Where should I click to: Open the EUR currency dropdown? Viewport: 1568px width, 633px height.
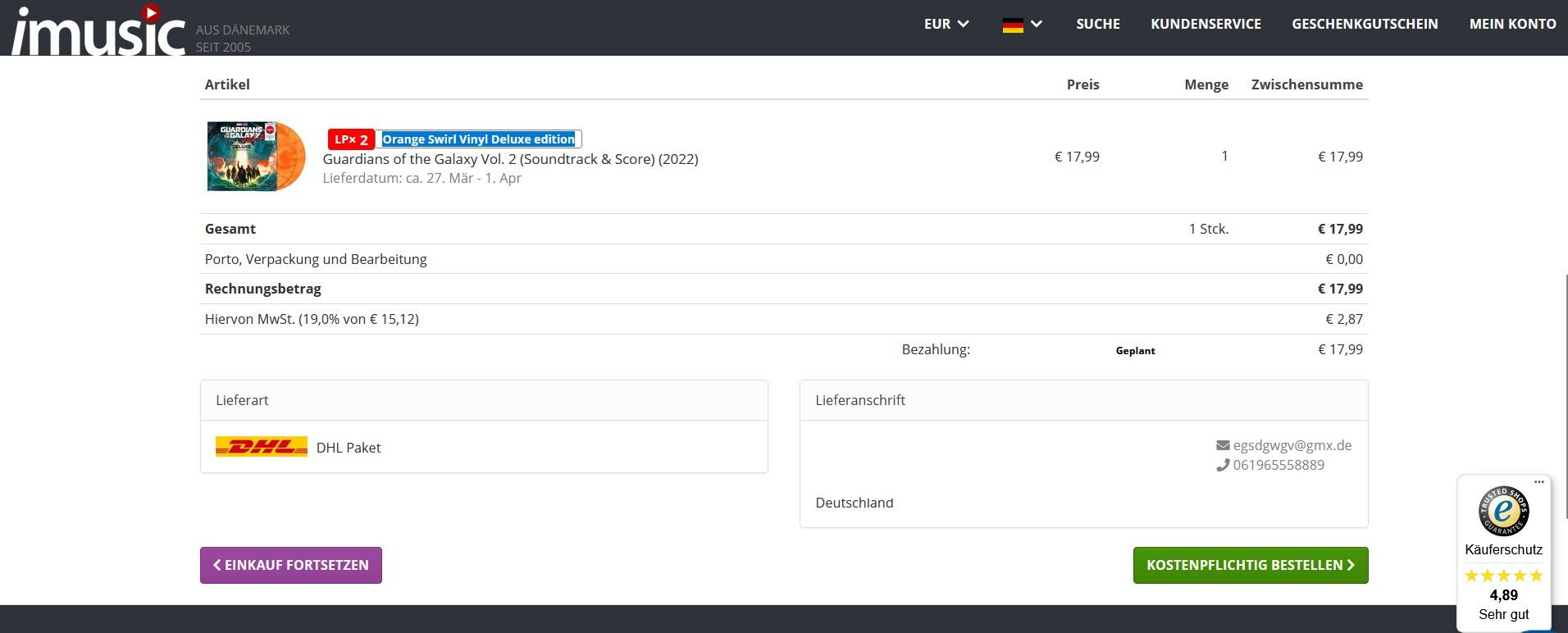946,24
